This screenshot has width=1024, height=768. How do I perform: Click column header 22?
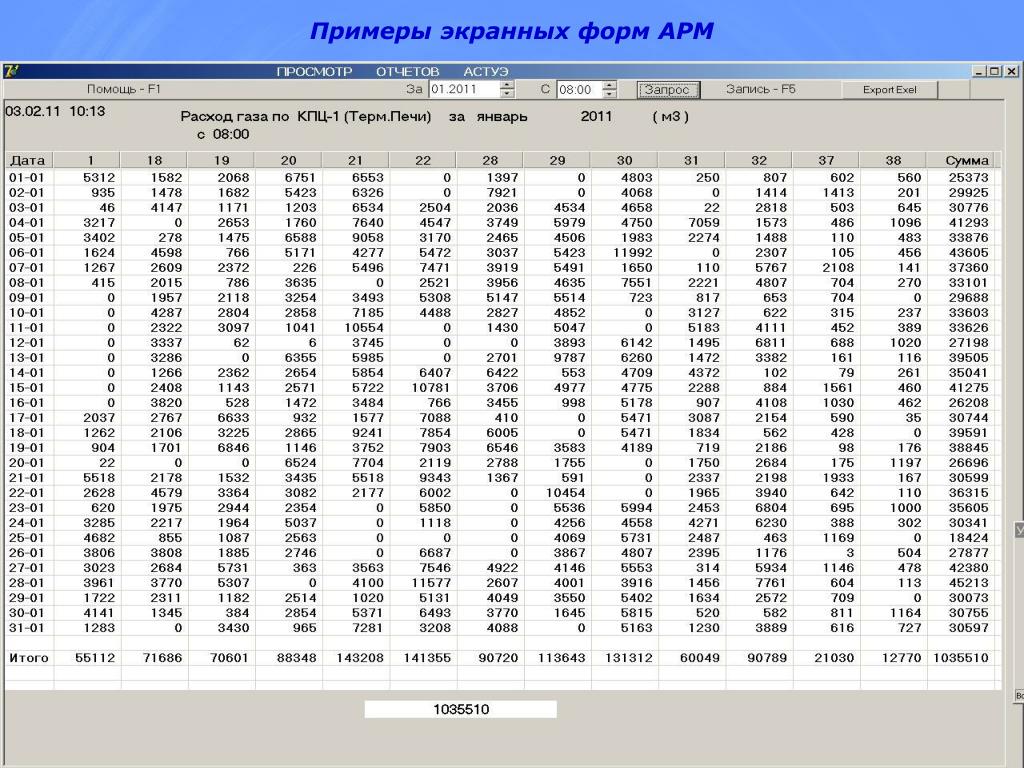coord(423,160)
